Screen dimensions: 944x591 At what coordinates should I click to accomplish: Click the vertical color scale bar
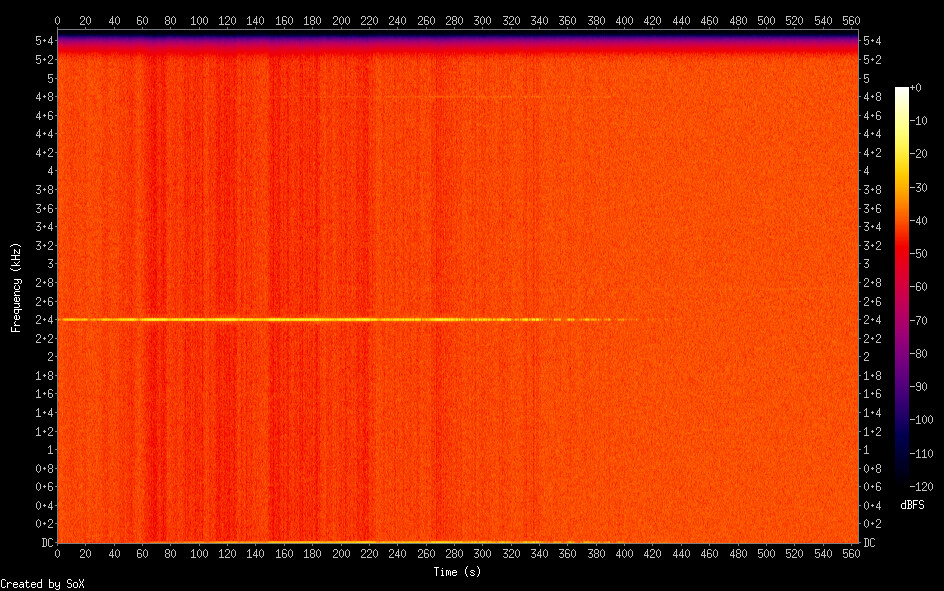902,287
